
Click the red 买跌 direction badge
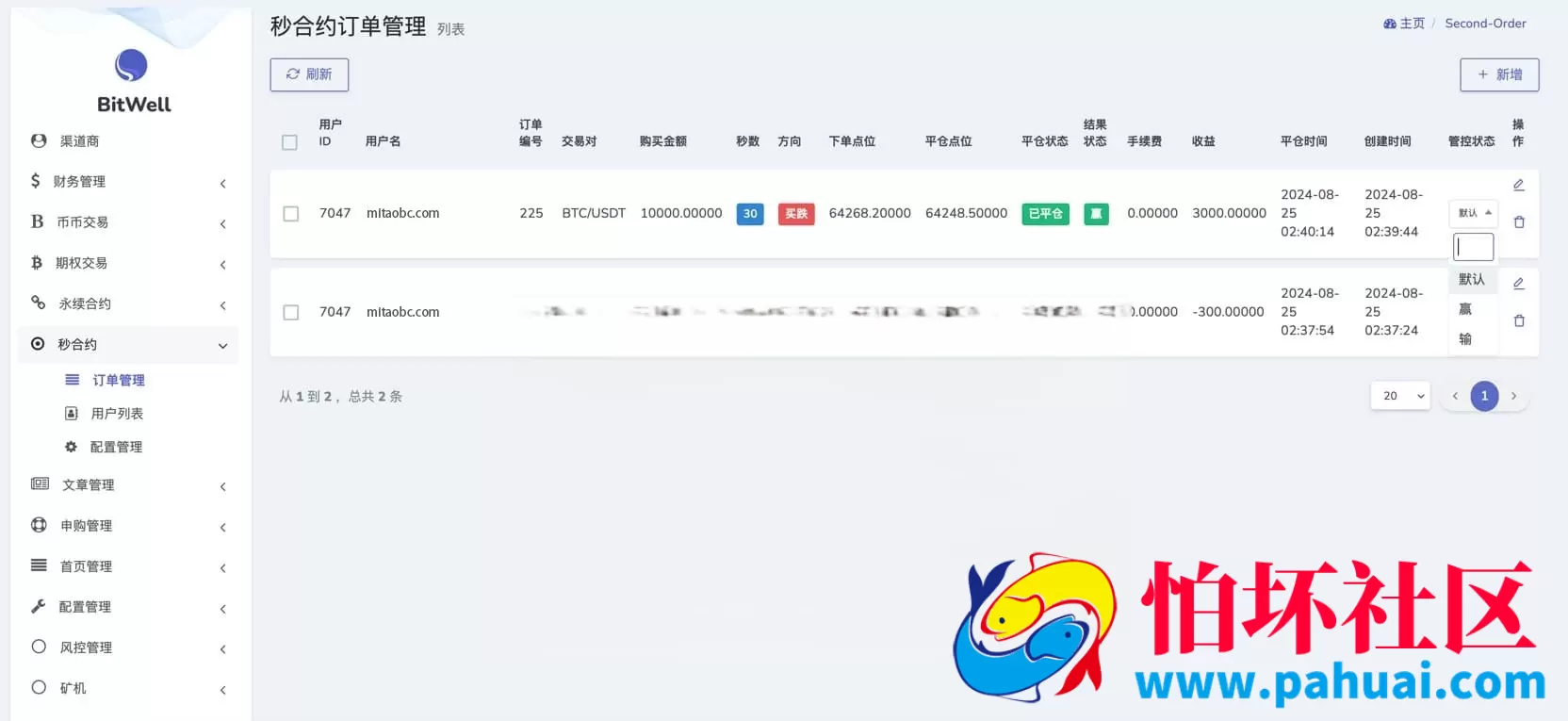tap(796, 214)
